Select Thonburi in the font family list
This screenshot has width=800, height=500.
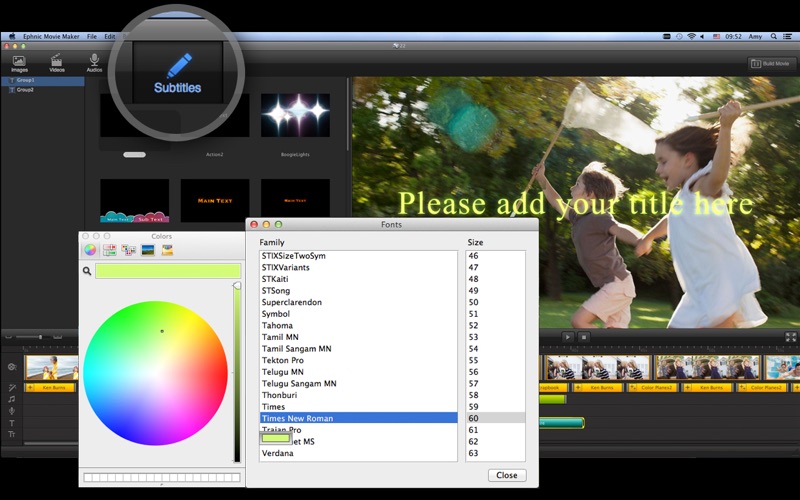click(x=359, y=395)
